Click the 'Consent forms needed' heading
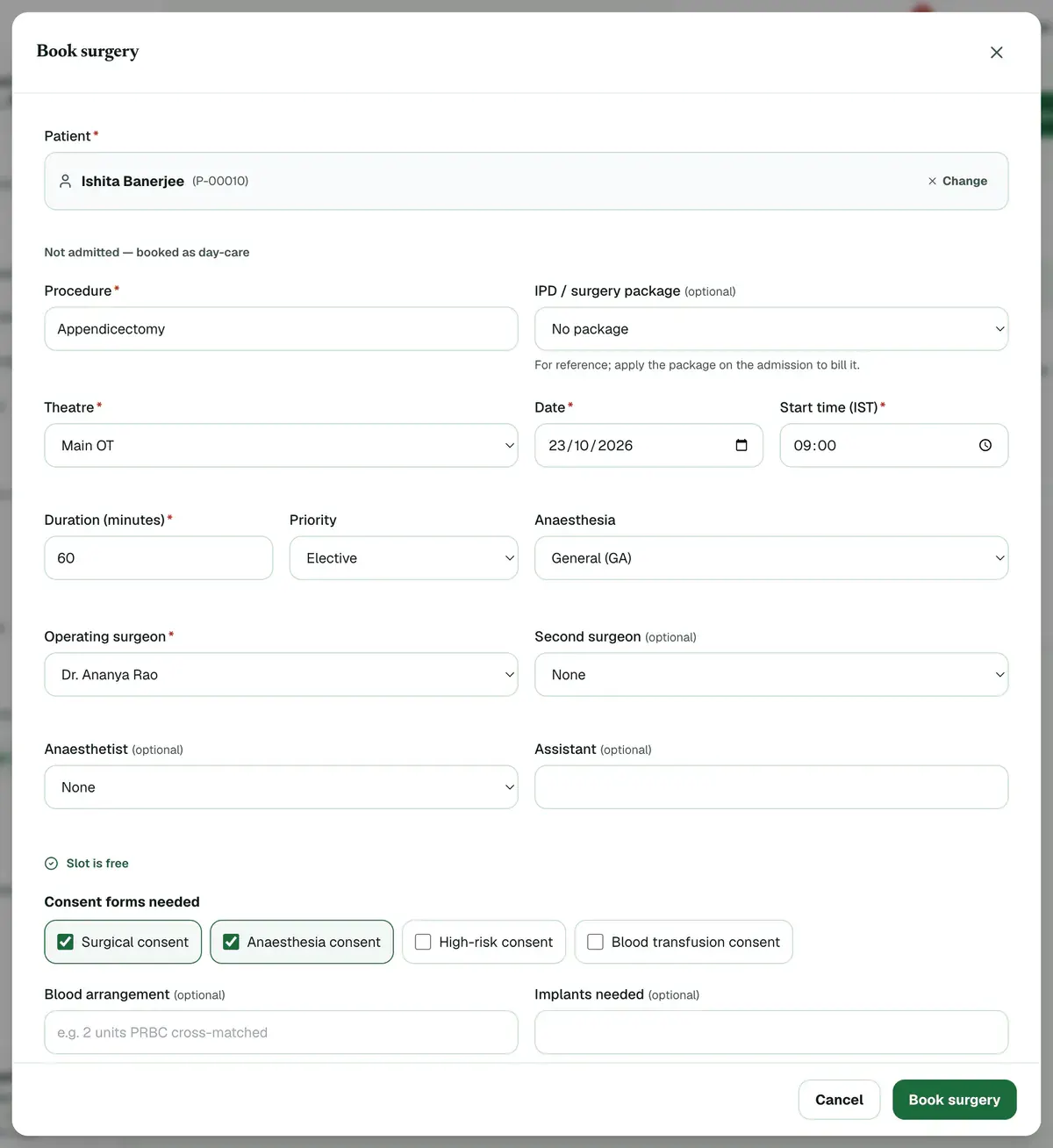Viewport: 1053px width, 1148px height. (122, 902)
